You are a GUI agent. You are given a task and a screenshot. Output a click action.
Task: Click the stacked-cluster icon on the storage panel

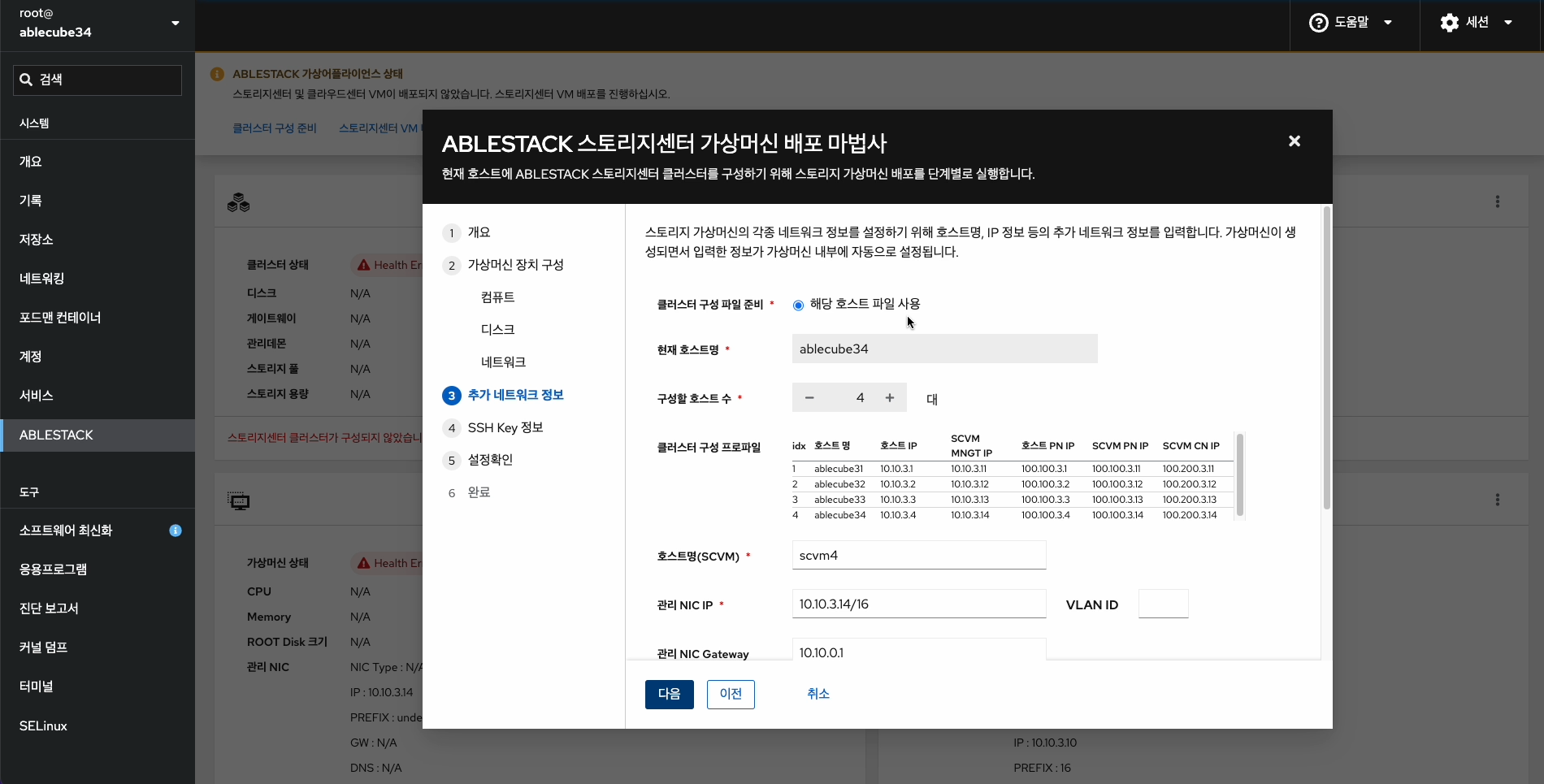click(239, 201)
